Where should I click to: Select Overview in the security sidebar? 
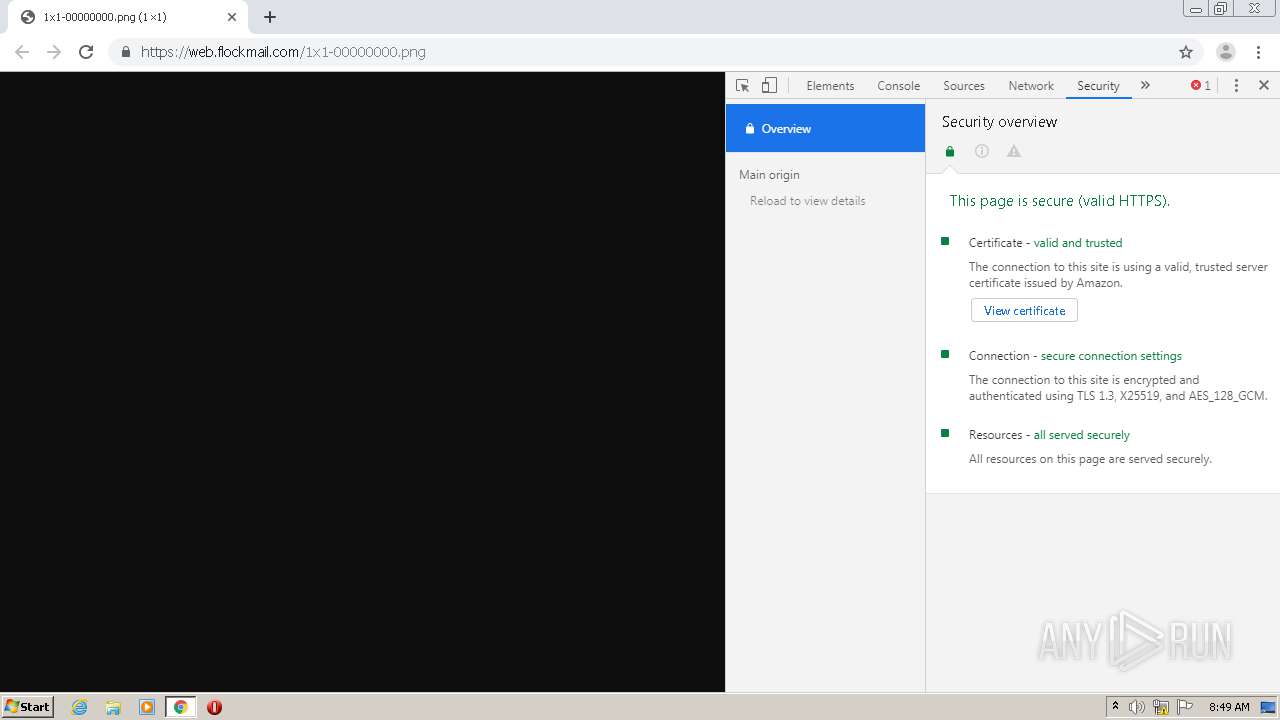pyautogui.click(x=825, y=128)
